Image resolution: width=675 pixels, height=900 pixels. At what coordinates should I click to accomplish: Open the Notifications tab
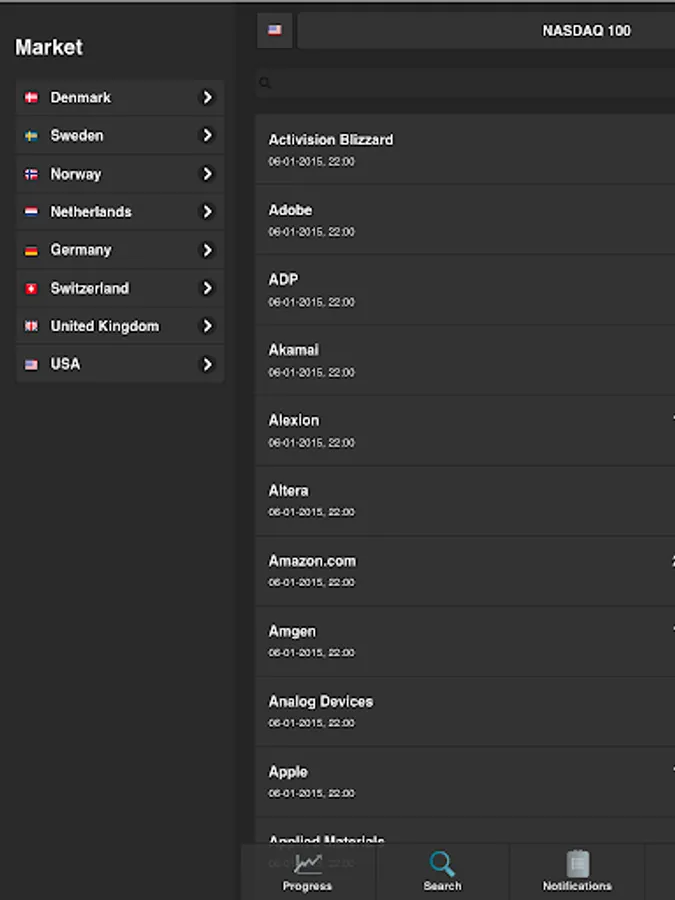coord(577,870)
